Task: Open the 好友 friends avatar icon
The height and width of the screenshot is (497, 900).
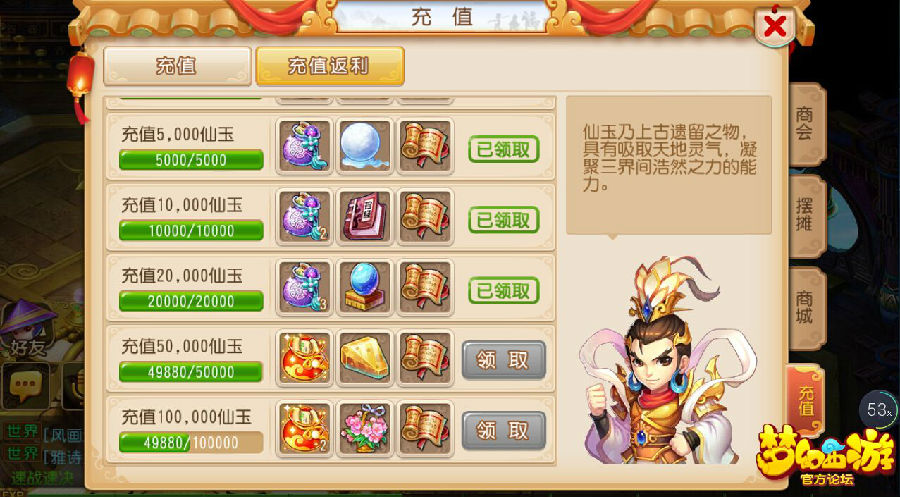Action: click(x=27, y=327)
